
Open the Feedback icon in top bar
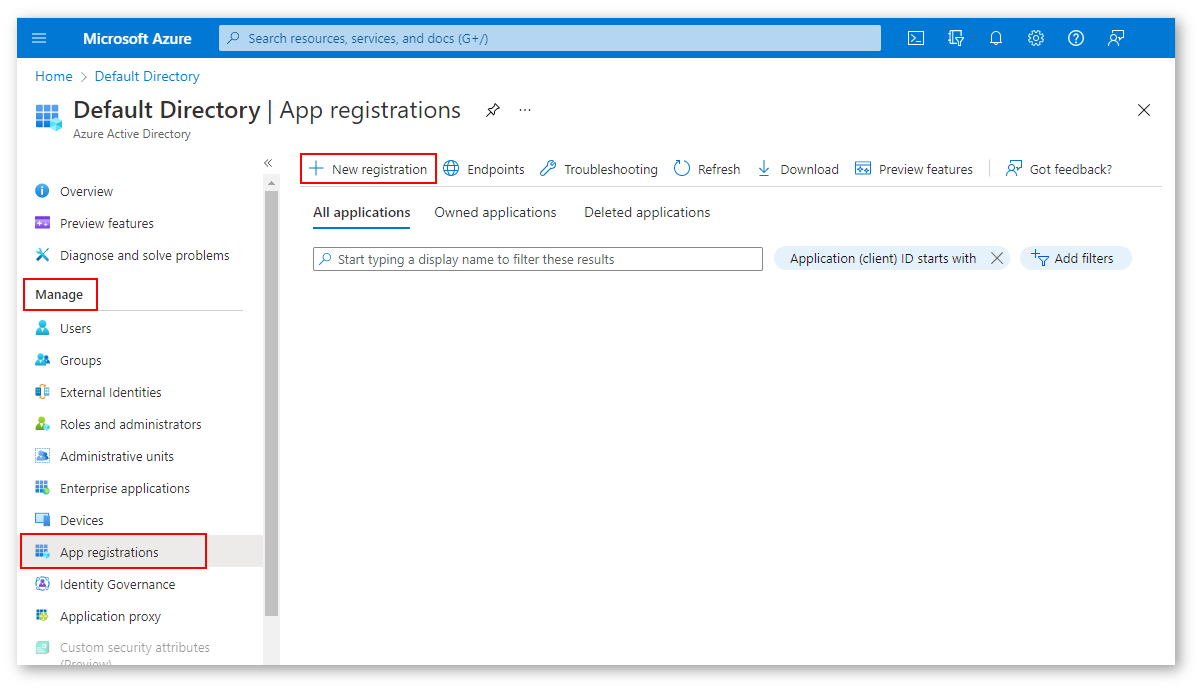1116,38
